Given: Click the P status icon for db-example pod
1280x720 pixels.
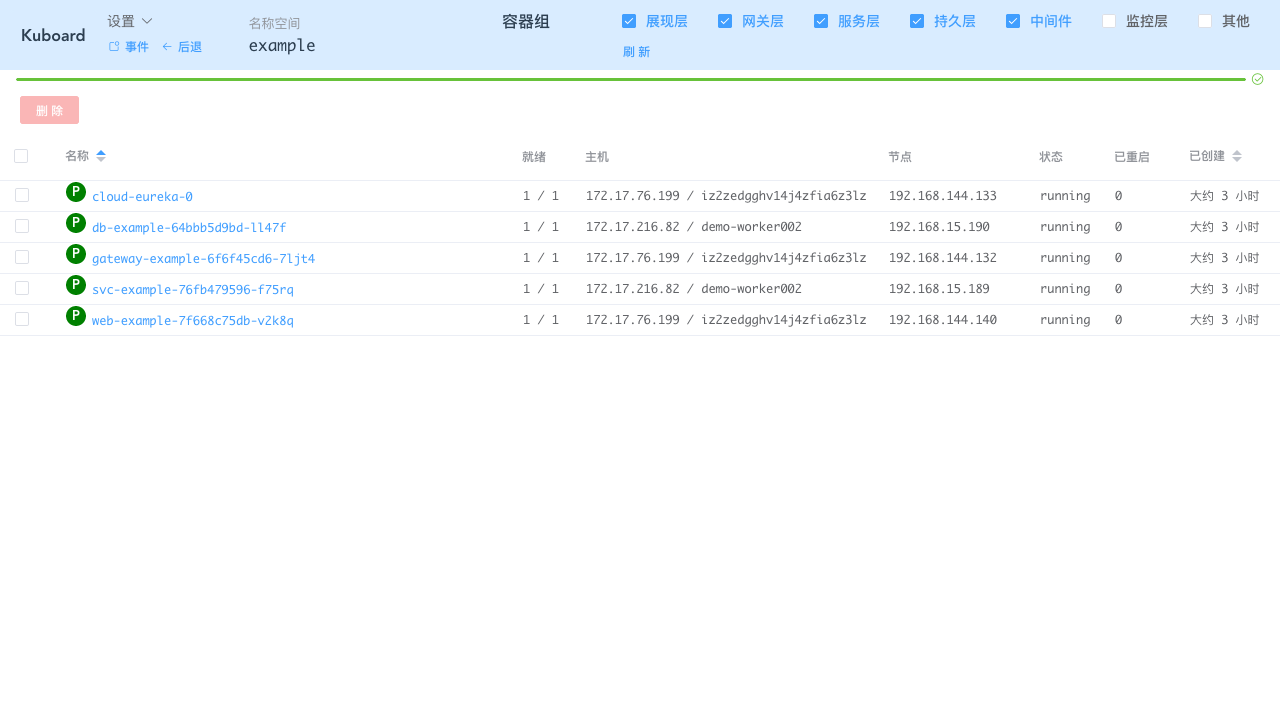Looking at the screenshot, I should pos(75,222).
